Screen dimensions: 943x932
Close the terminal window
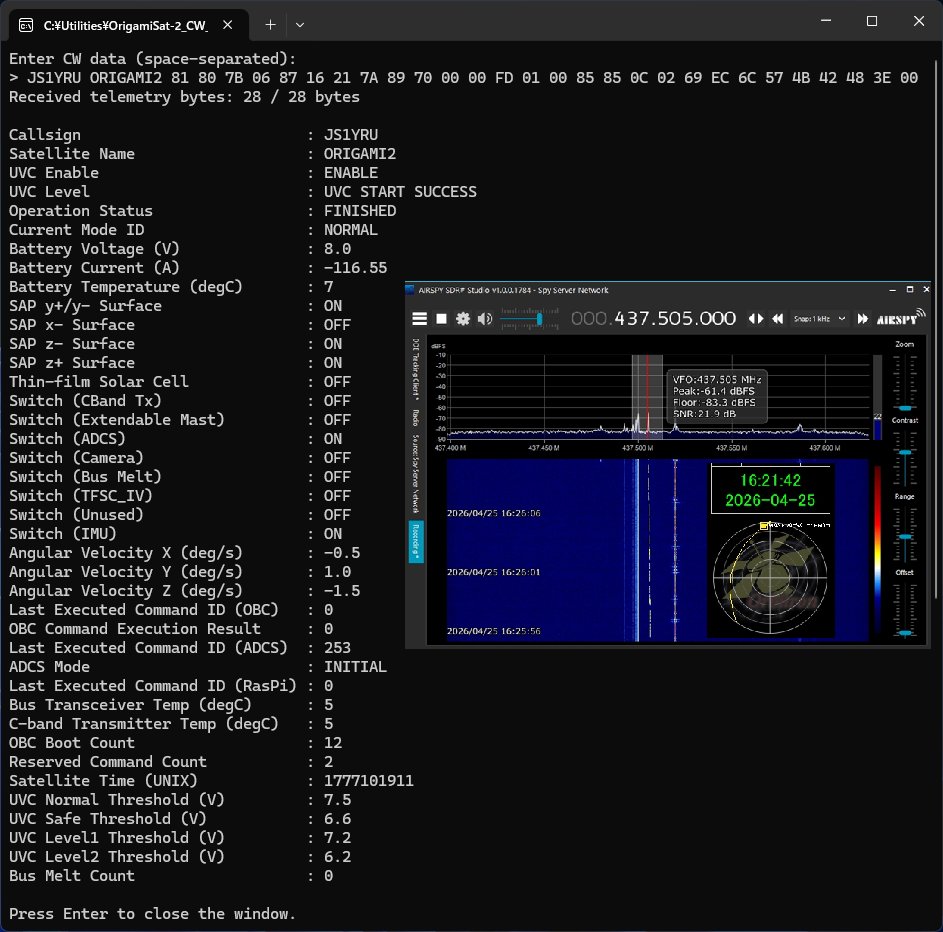919,20
